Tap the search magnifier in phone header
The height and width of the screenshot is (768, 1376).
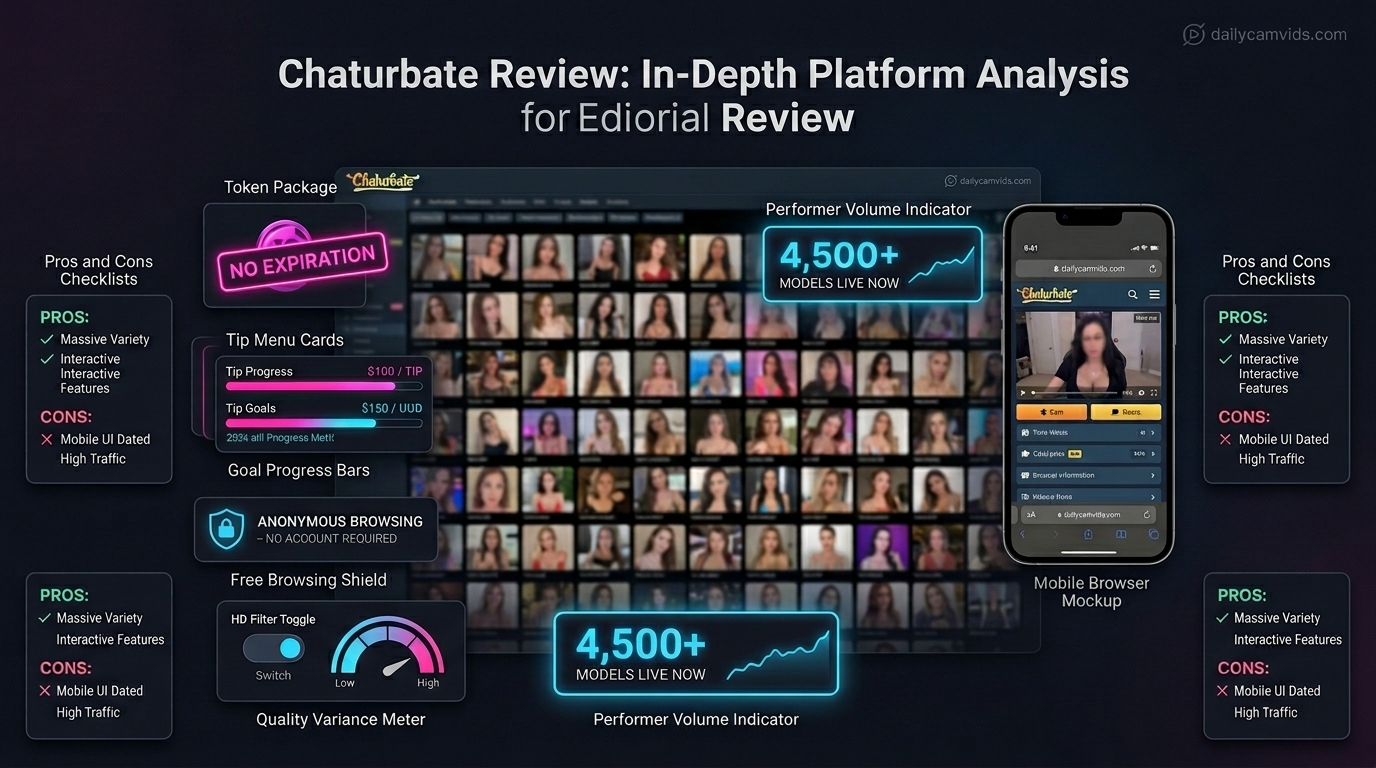point(1133,294)
